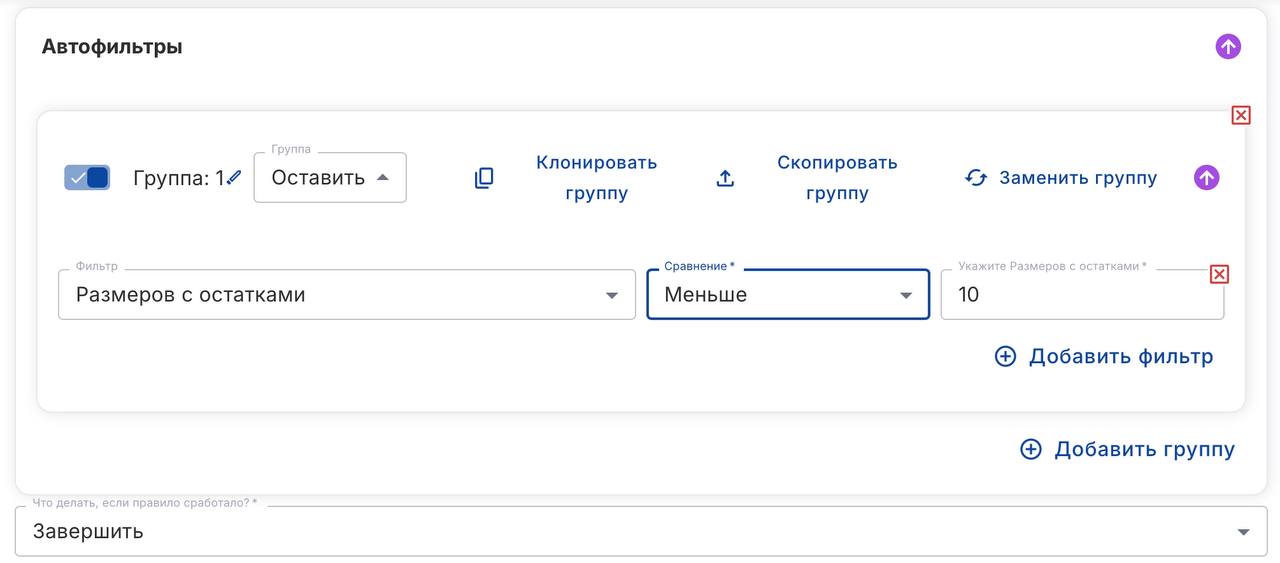Delete Group 1 using the red X
Image resolution: width=1280 pixels, height=563 pixels.
click(x=1240, y=116)
